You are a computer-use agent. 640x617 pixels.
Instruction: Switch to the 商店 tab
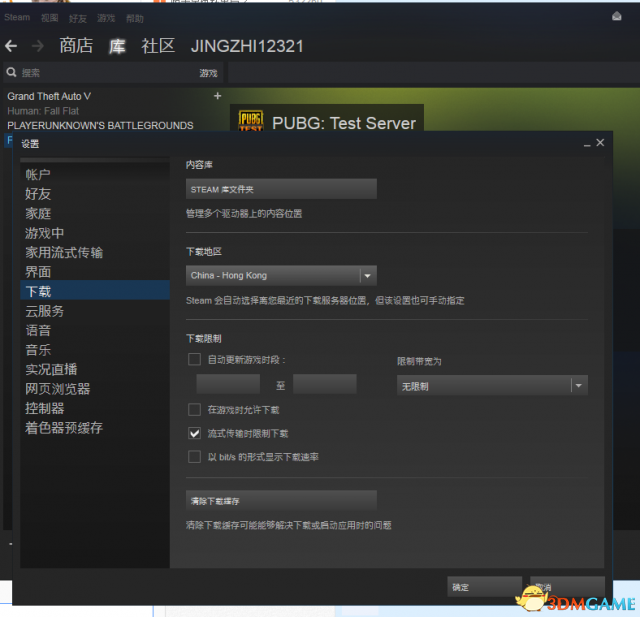(76, 45)
